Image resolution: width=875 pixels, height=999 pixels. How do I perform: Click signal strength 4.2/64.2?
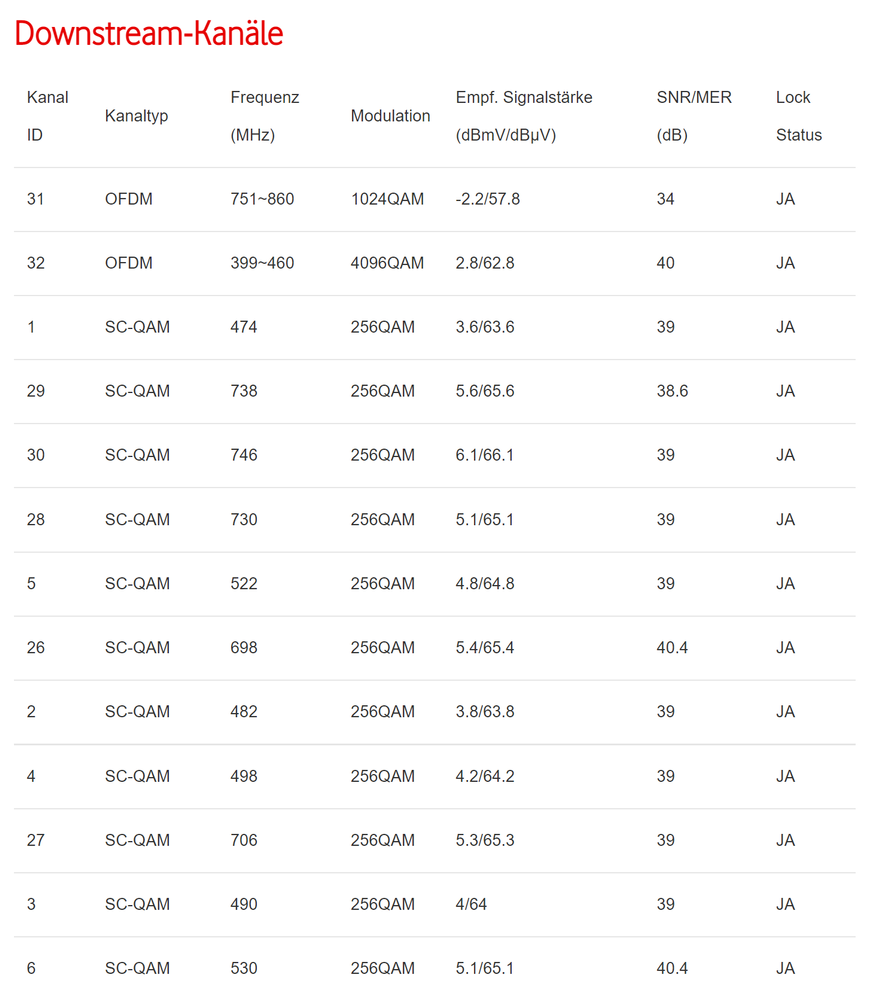click(485, 776)
